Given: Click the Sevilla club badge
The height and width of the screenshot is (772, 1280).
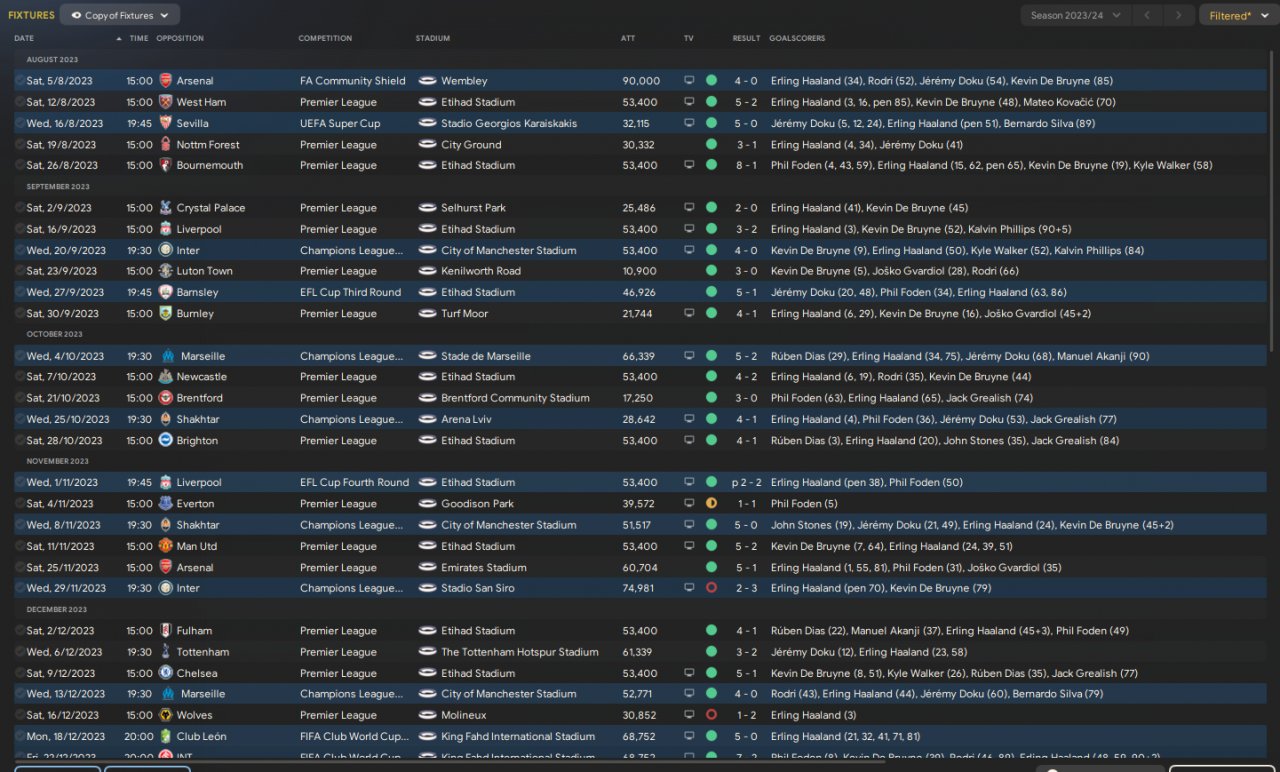Looking at the screenshot, I should pos(166,124).
